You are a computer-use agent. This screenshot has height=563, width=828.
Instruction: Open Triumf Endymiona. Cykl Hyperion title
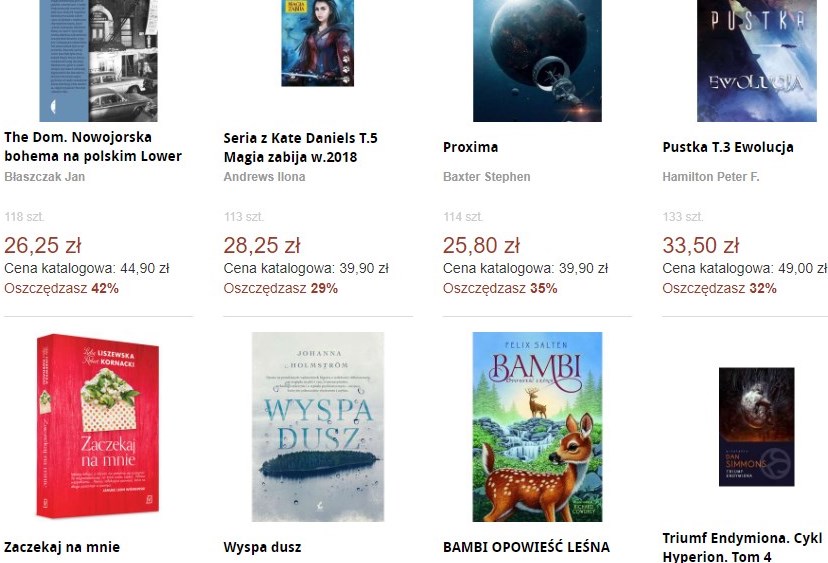click(x=742, y=547)
